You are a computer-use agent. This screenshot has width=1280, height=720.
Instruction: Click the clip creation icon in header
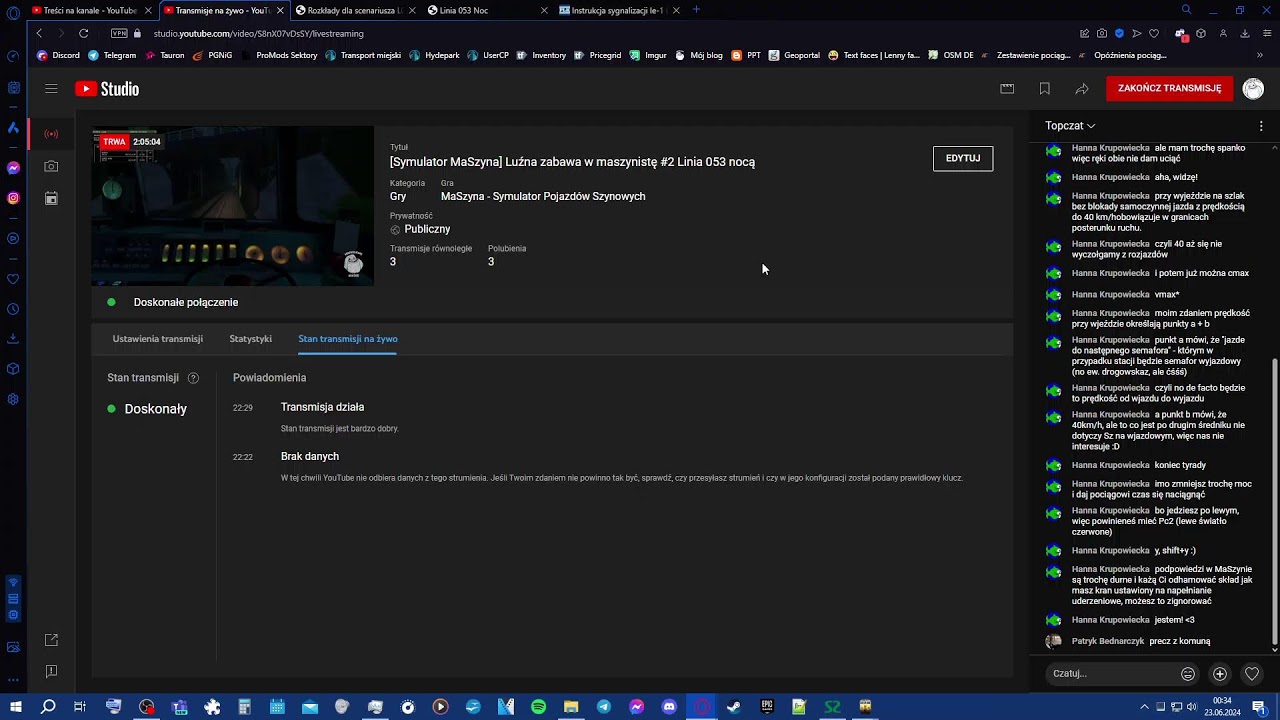point(1007,89)
